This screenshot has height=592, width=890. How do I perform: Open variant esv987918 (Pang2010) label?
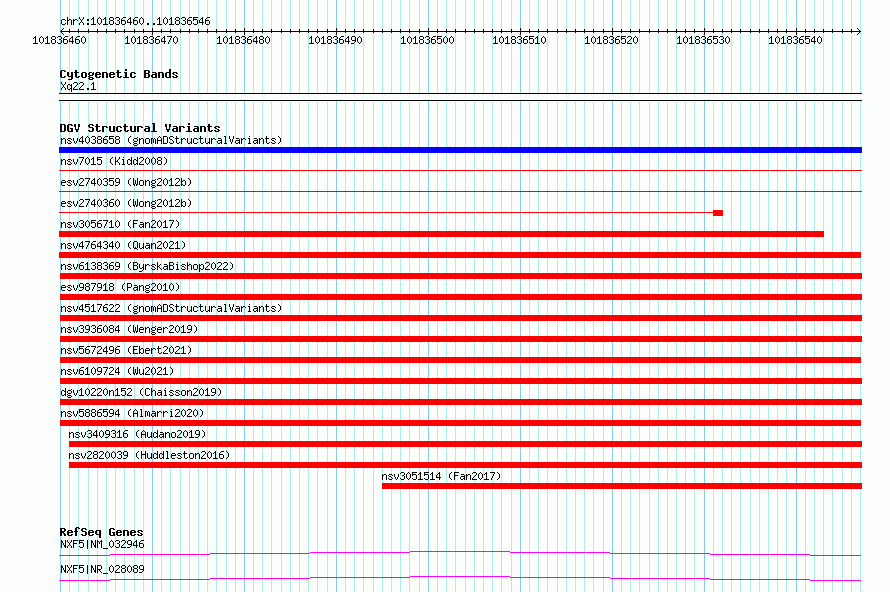pos(120,287)
